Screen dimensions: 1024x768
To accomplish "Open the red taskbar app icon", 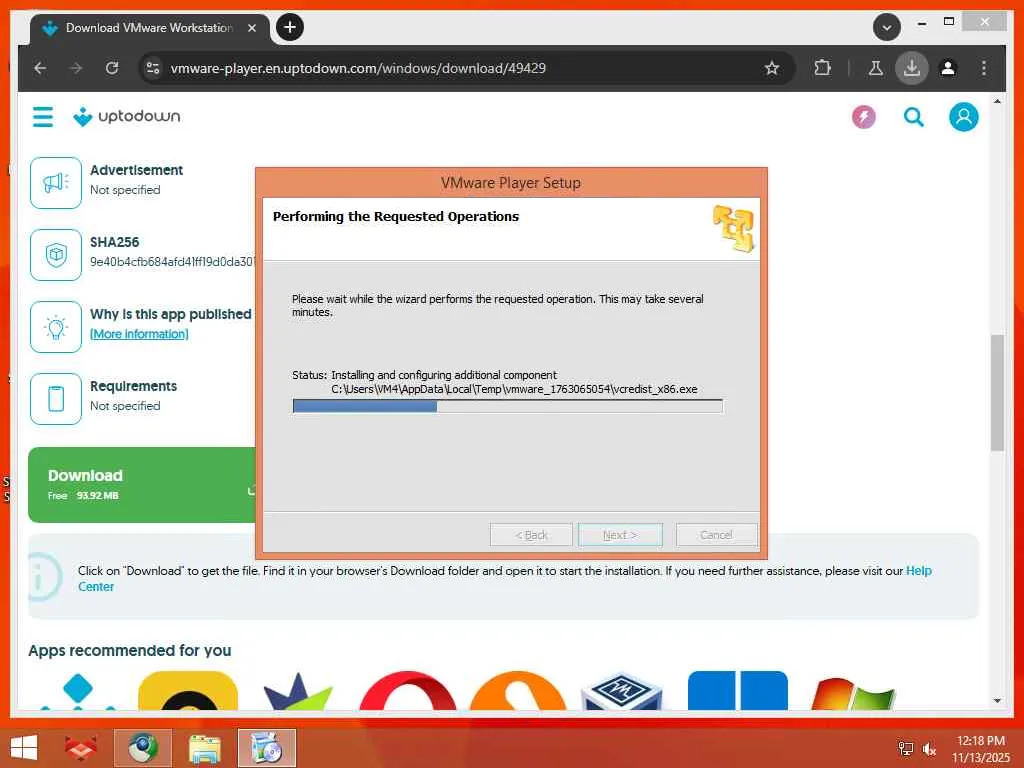I will 81,748.
